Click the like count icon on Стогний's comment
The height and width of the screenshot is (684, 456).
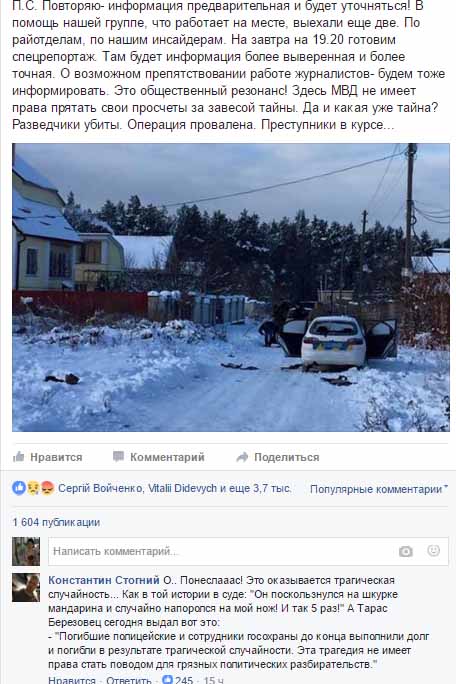point(167,679)
